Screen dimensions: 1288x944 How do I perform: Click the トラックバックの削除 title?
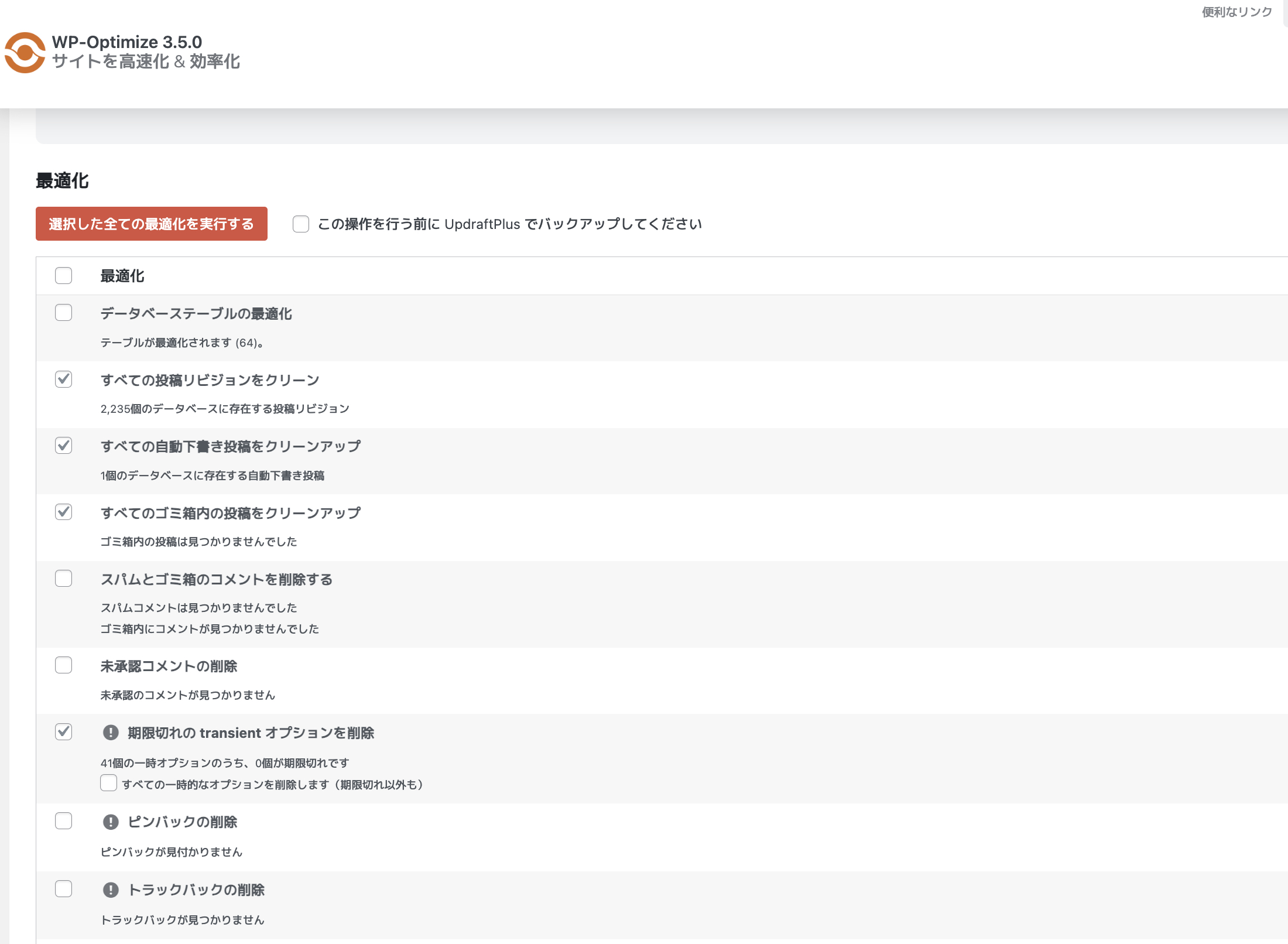point(196,890)
